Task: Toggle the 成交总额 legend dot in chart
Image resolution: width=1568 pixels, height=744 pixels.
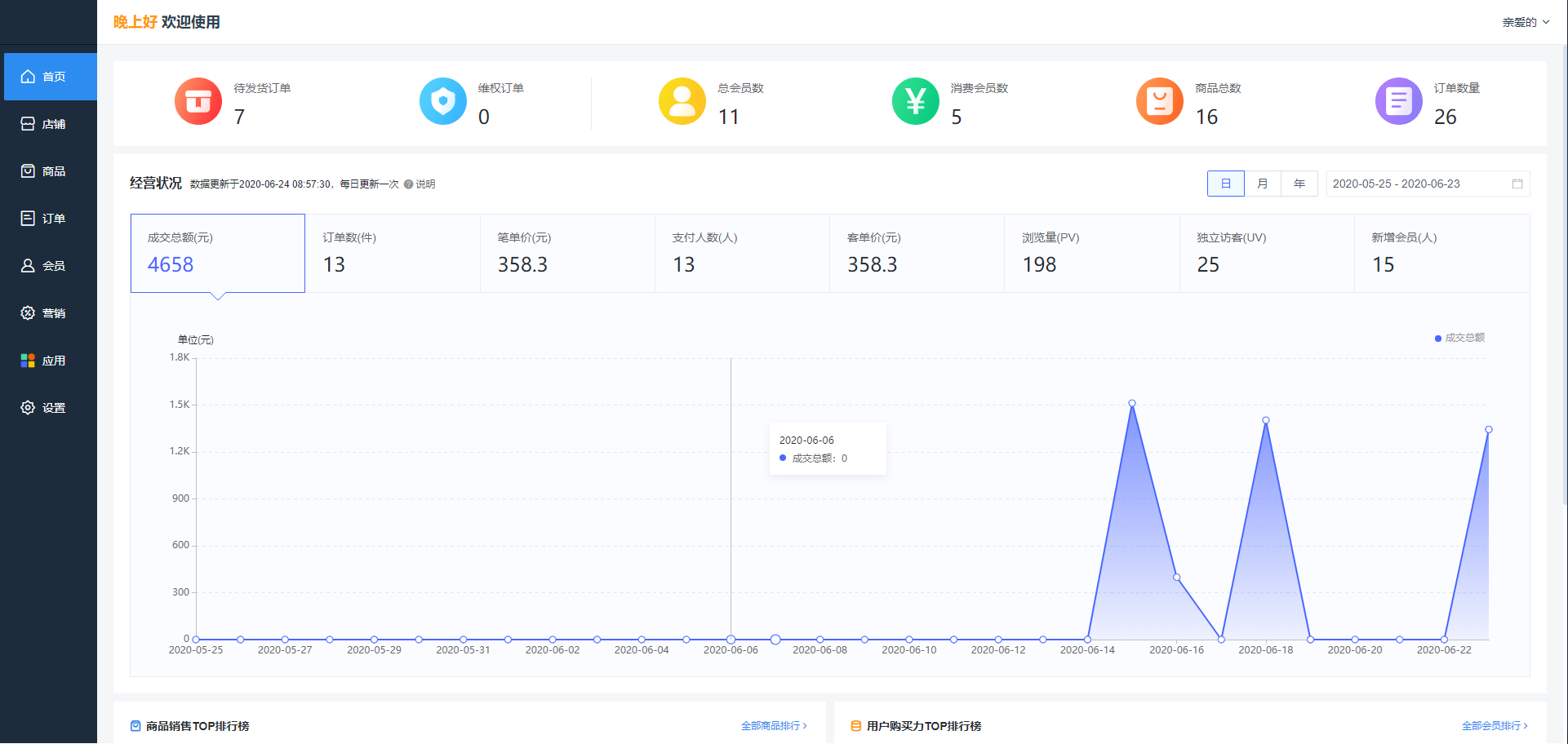Action: coord(1438,339)
